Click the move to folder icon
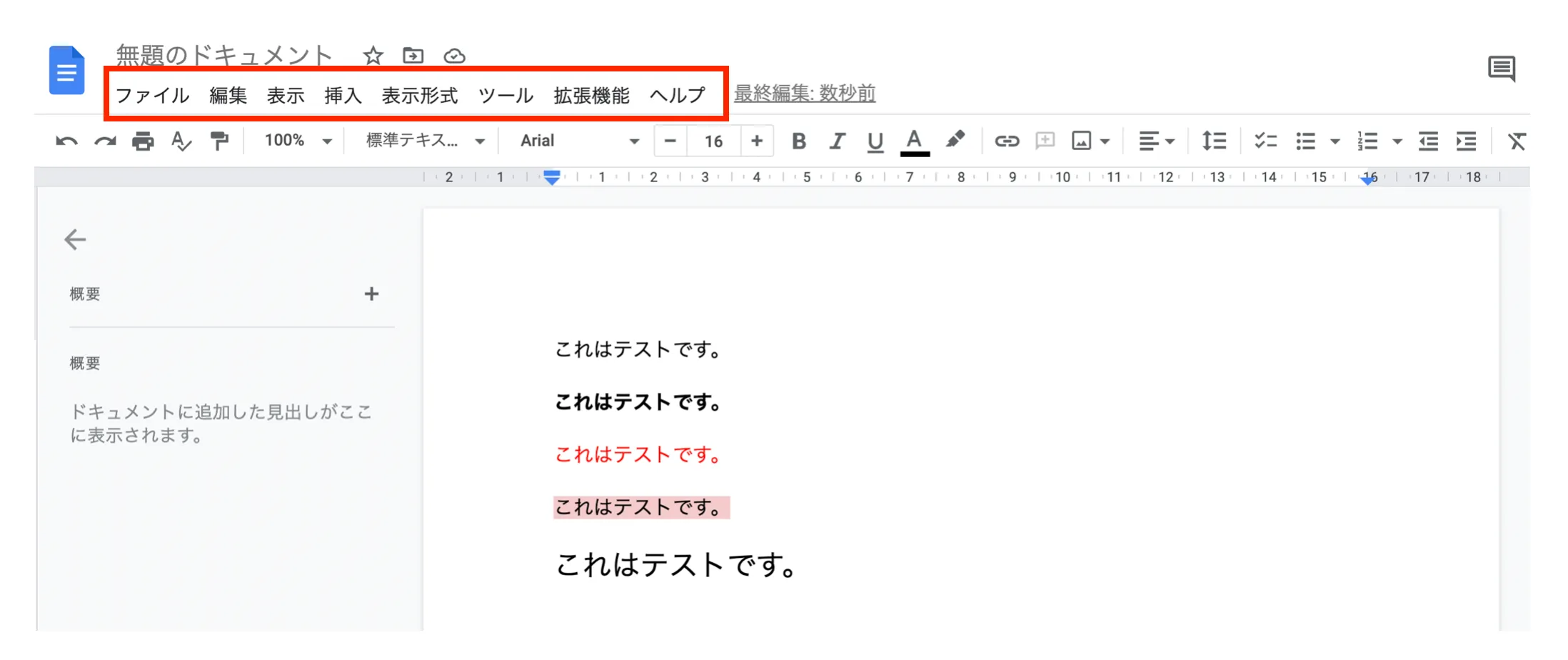1568x660 pixels. pyautogui.click(x=413, y=55)
